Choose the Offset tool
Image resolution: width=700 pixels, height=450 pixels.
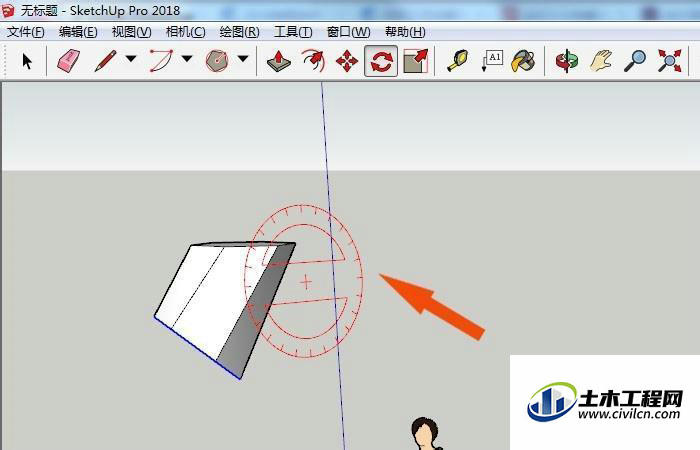[x=313, y=61]
